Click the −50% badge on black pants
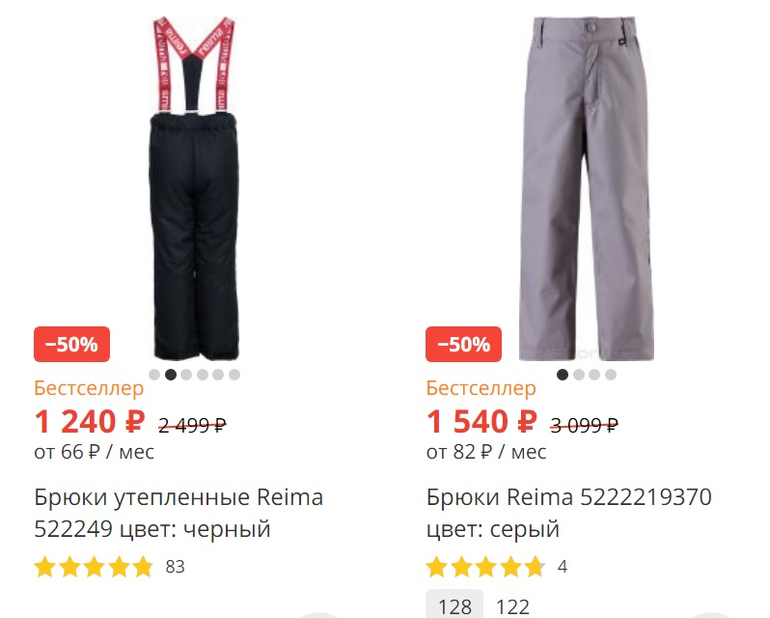 pyautogui.click(x=72, y=344)
